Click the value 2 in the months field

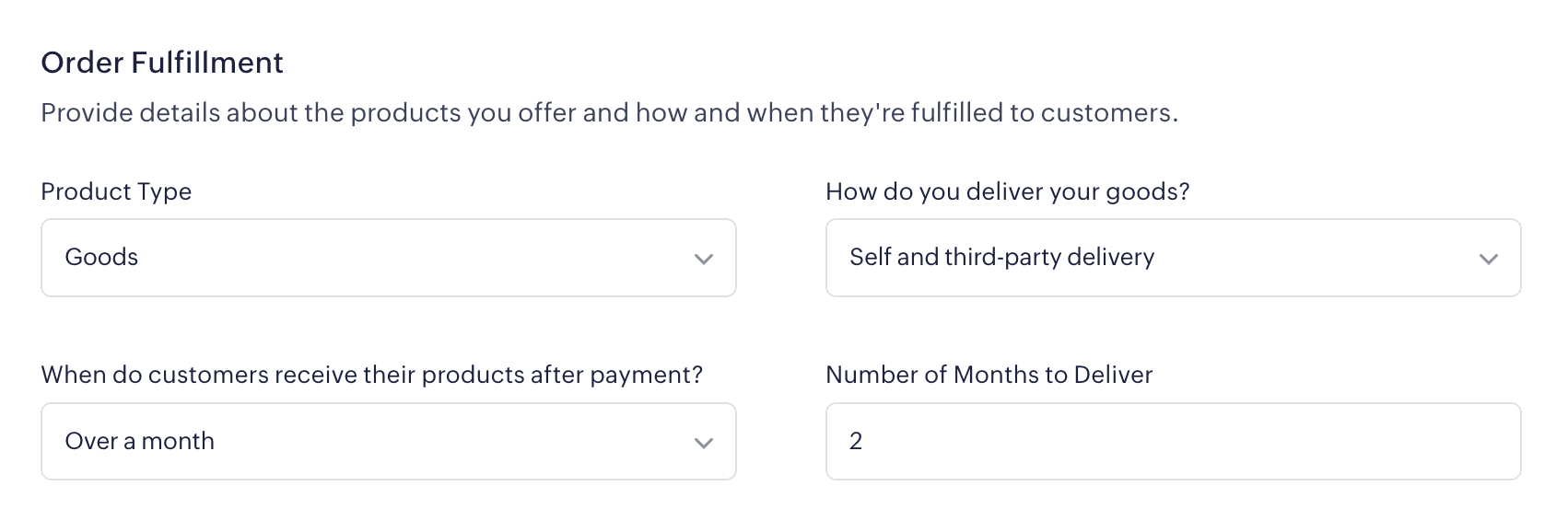856,442
